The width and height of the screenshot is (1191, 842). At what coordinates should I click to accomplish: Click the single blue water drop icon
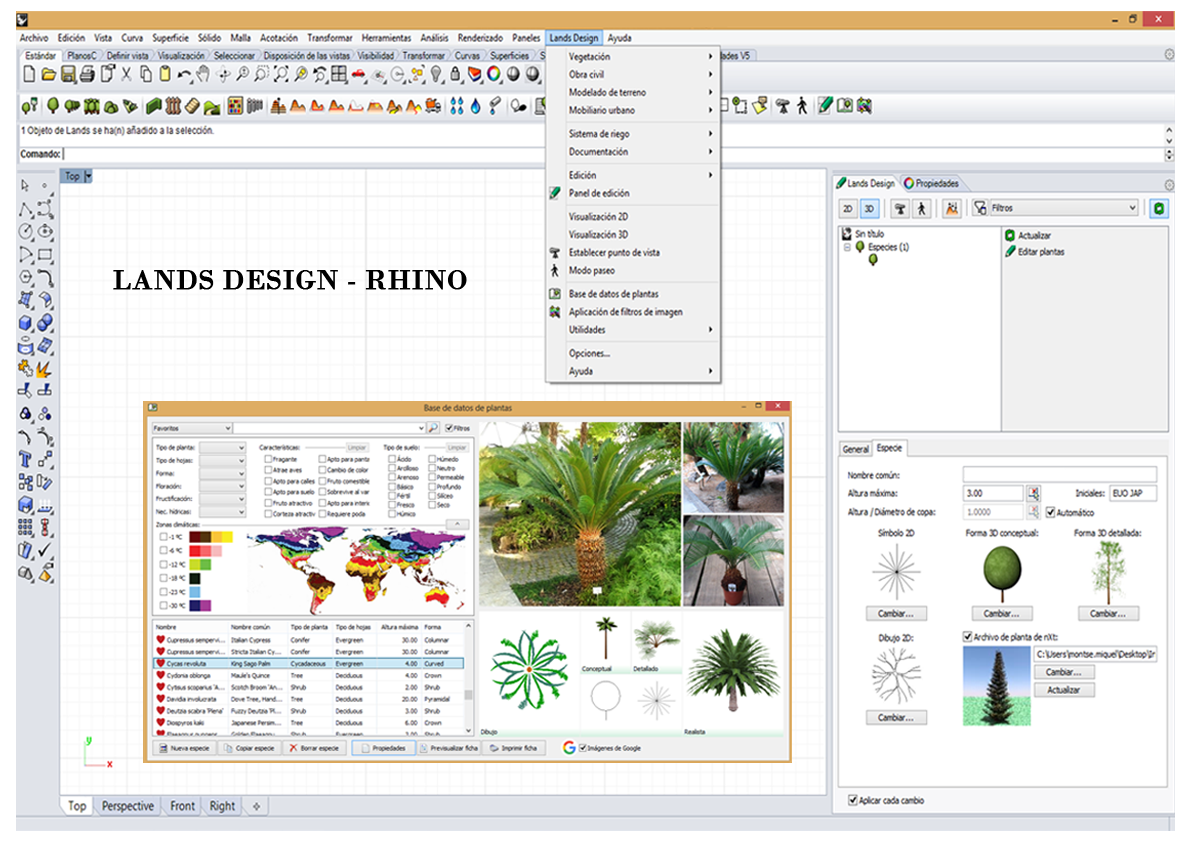click(x=475, y=106)
